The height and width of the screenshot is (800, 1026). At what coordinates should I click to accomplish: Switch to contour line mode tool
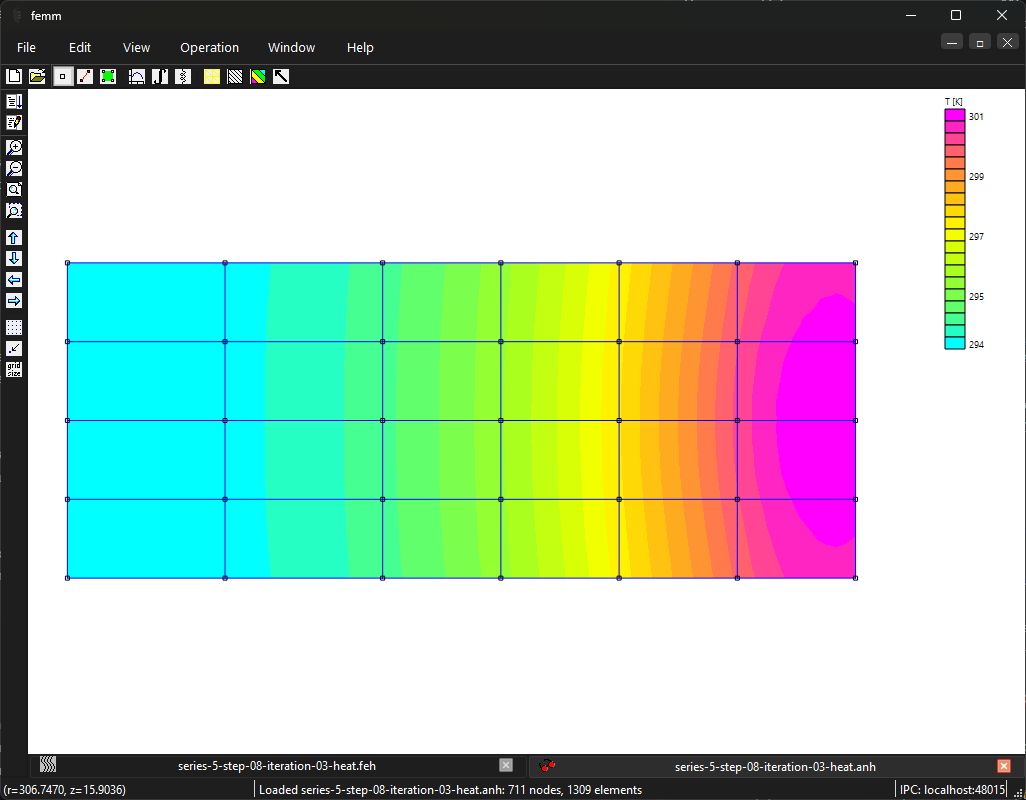[85, 77]
